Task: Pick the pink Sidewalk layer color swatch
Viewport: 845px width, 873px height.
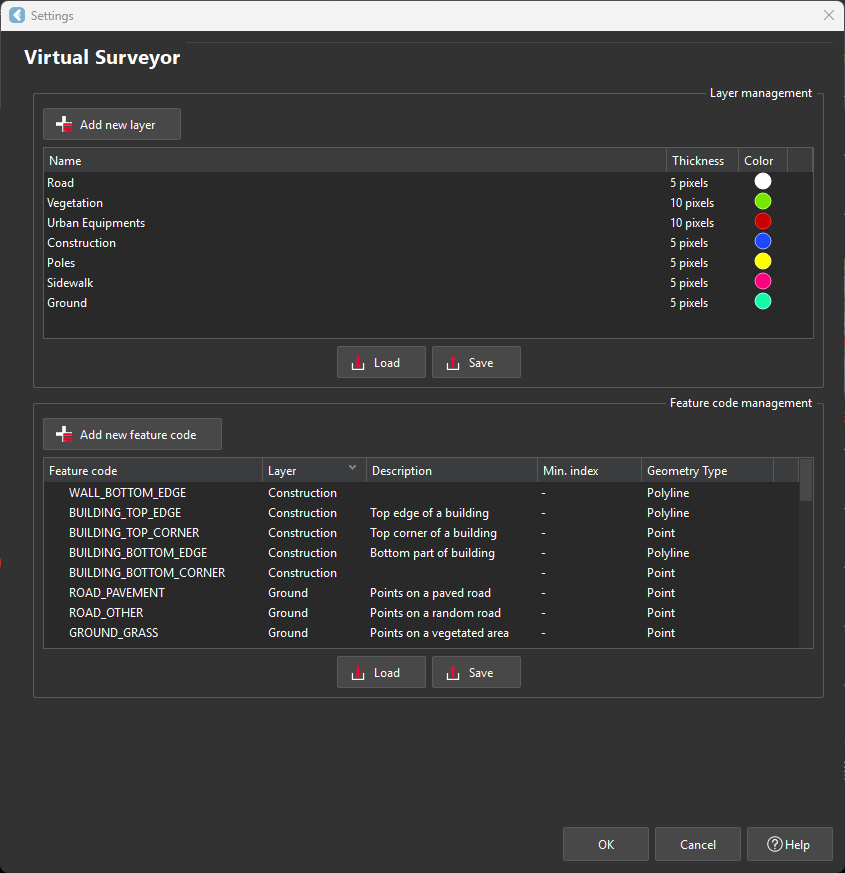Action: pos(763,282)
